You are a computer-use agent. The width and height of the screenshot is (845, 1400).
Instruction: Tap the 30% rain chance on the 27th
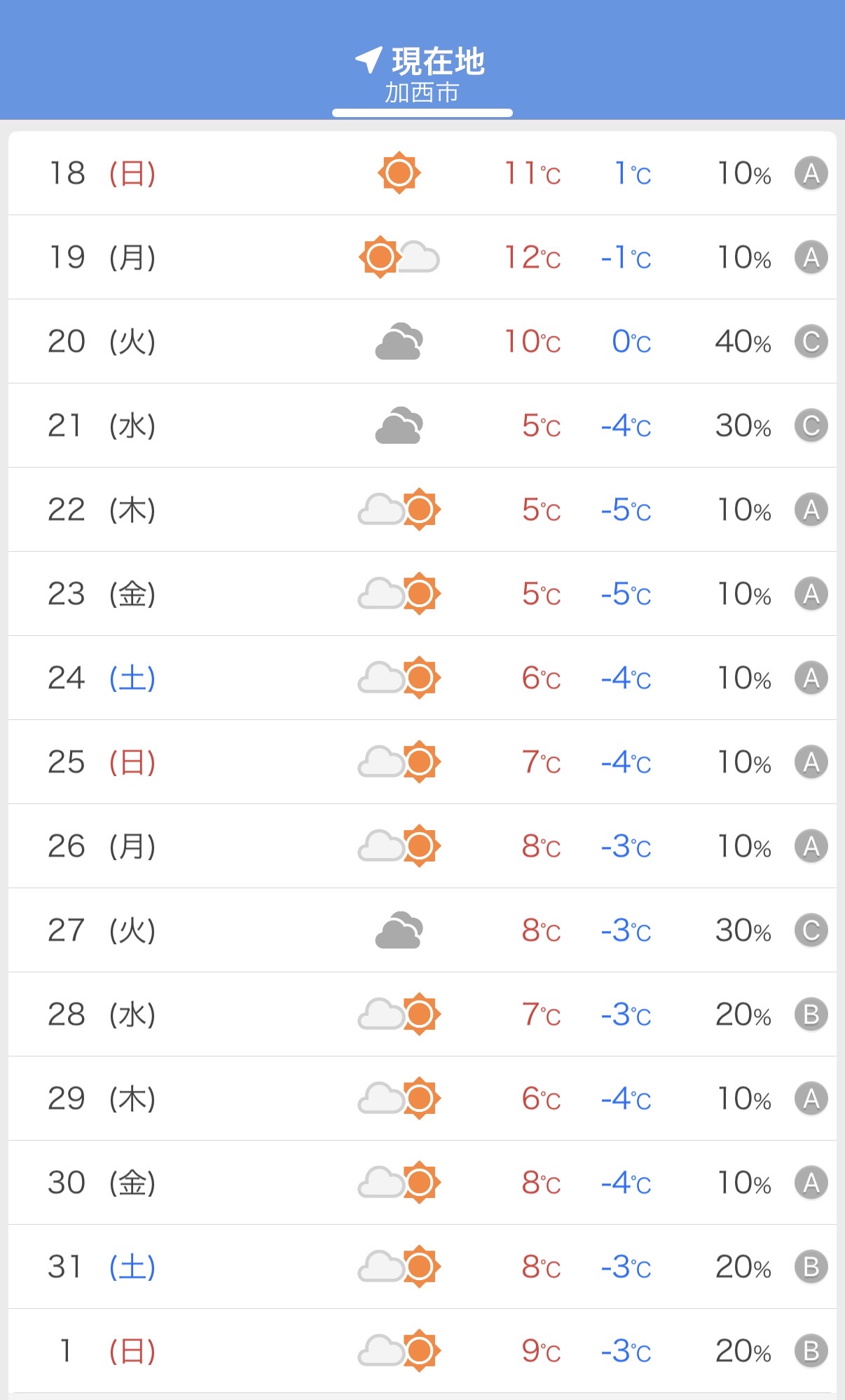[743, 930]
